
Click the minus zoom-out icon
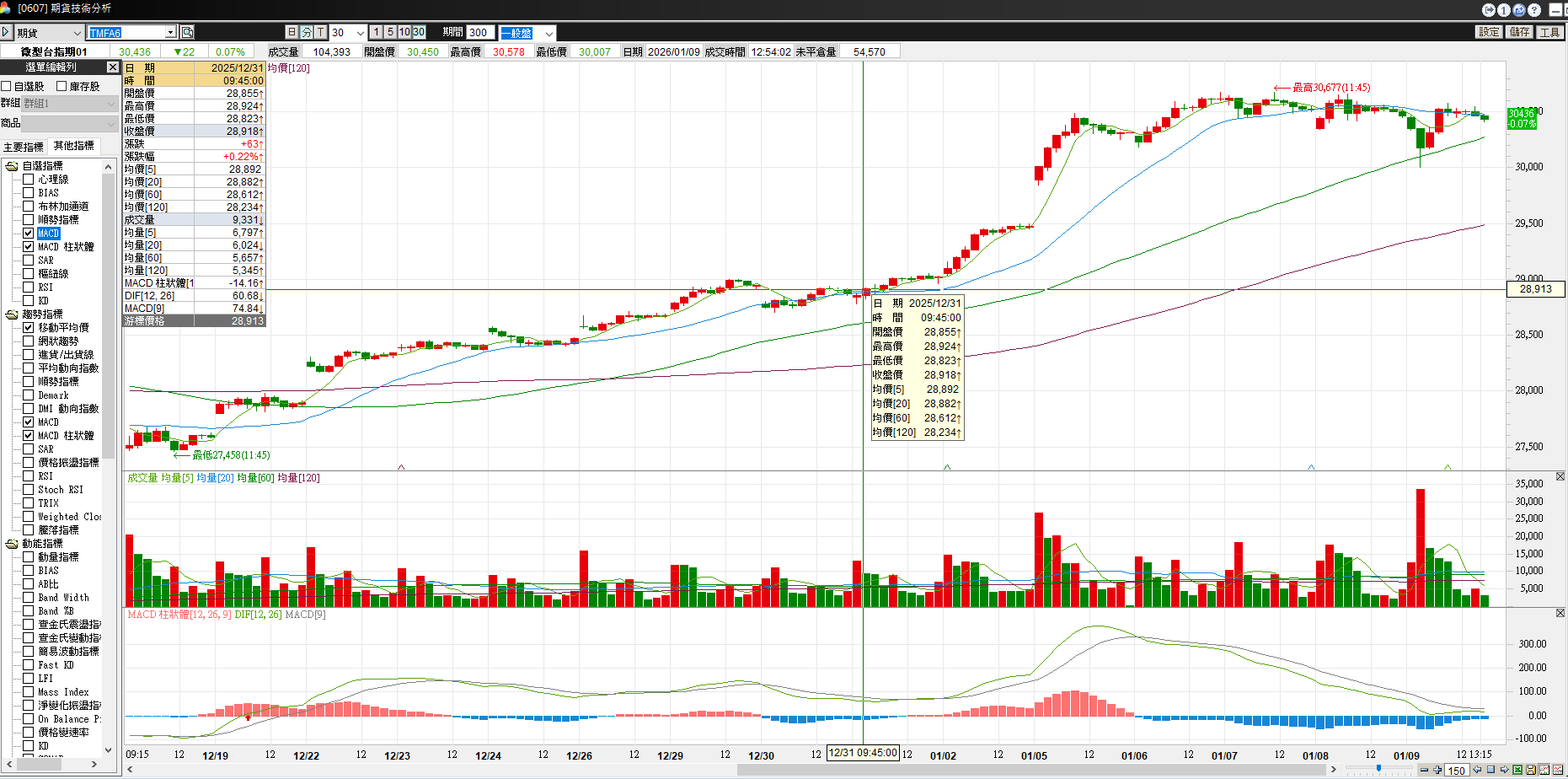point(1424,770)
